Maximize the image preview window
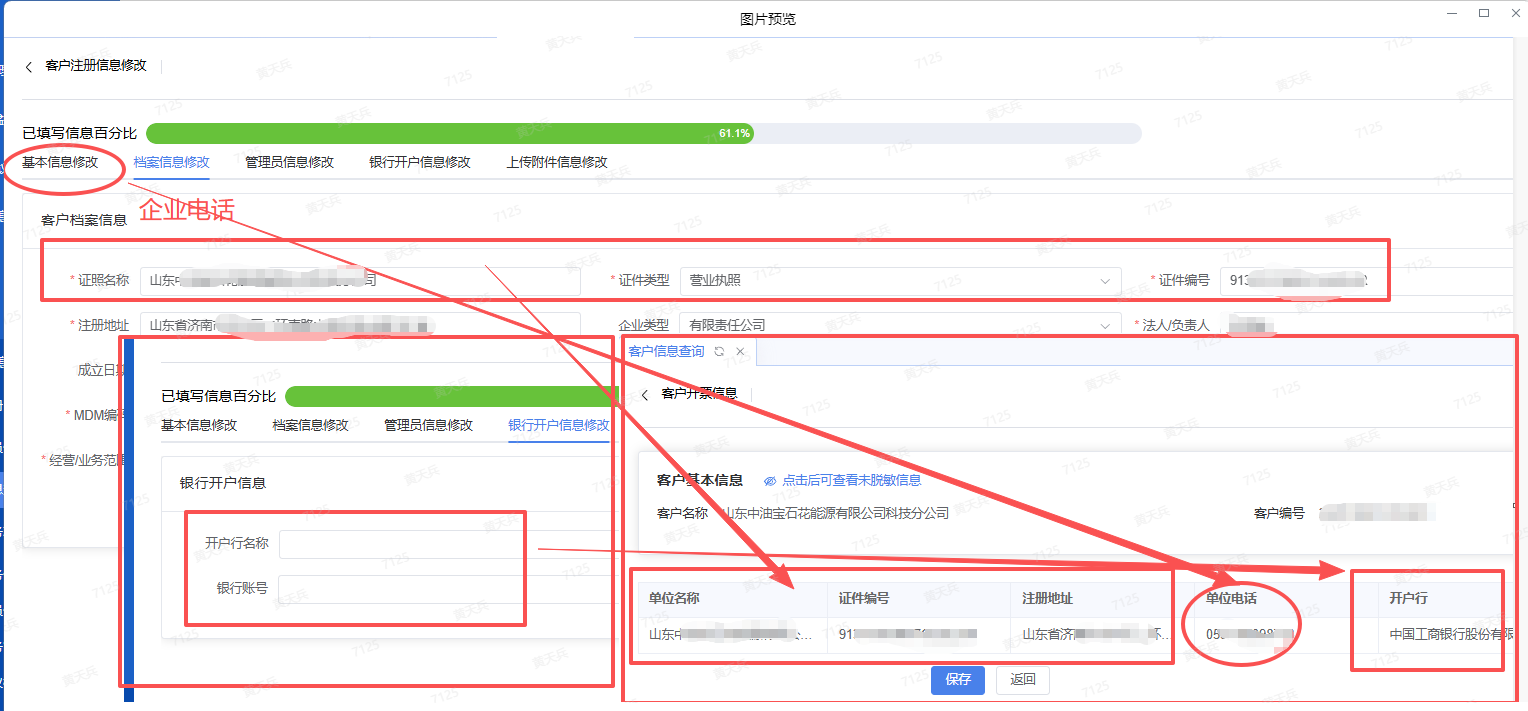This screenshot has width=1528, height=711. [1484, 13]
